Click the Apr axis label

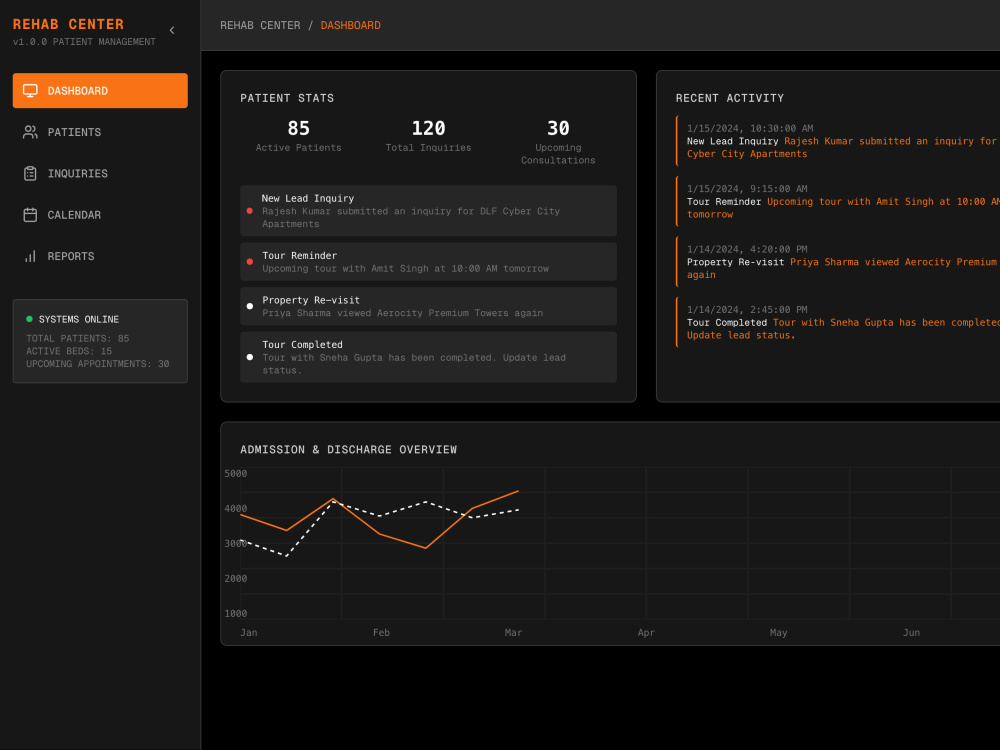[x=646, y=633]
